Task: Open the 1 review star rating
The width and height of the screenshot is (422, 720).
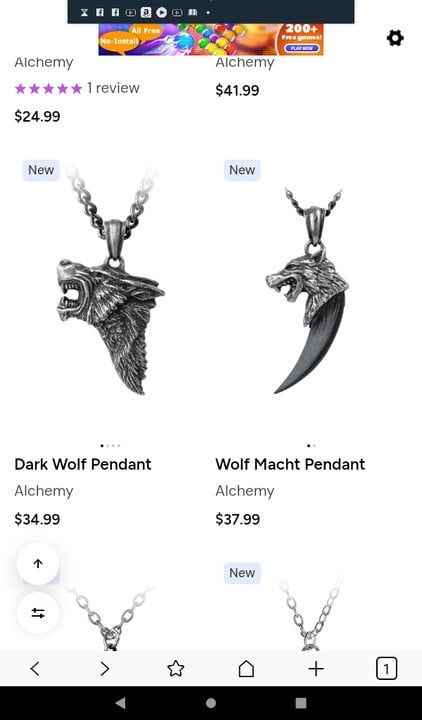Action: (77, 88)
